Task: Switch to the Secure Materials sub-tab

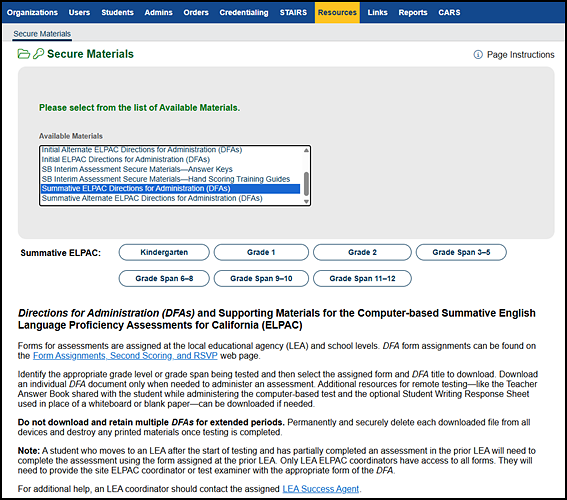Action: click(x=42, y=34)
